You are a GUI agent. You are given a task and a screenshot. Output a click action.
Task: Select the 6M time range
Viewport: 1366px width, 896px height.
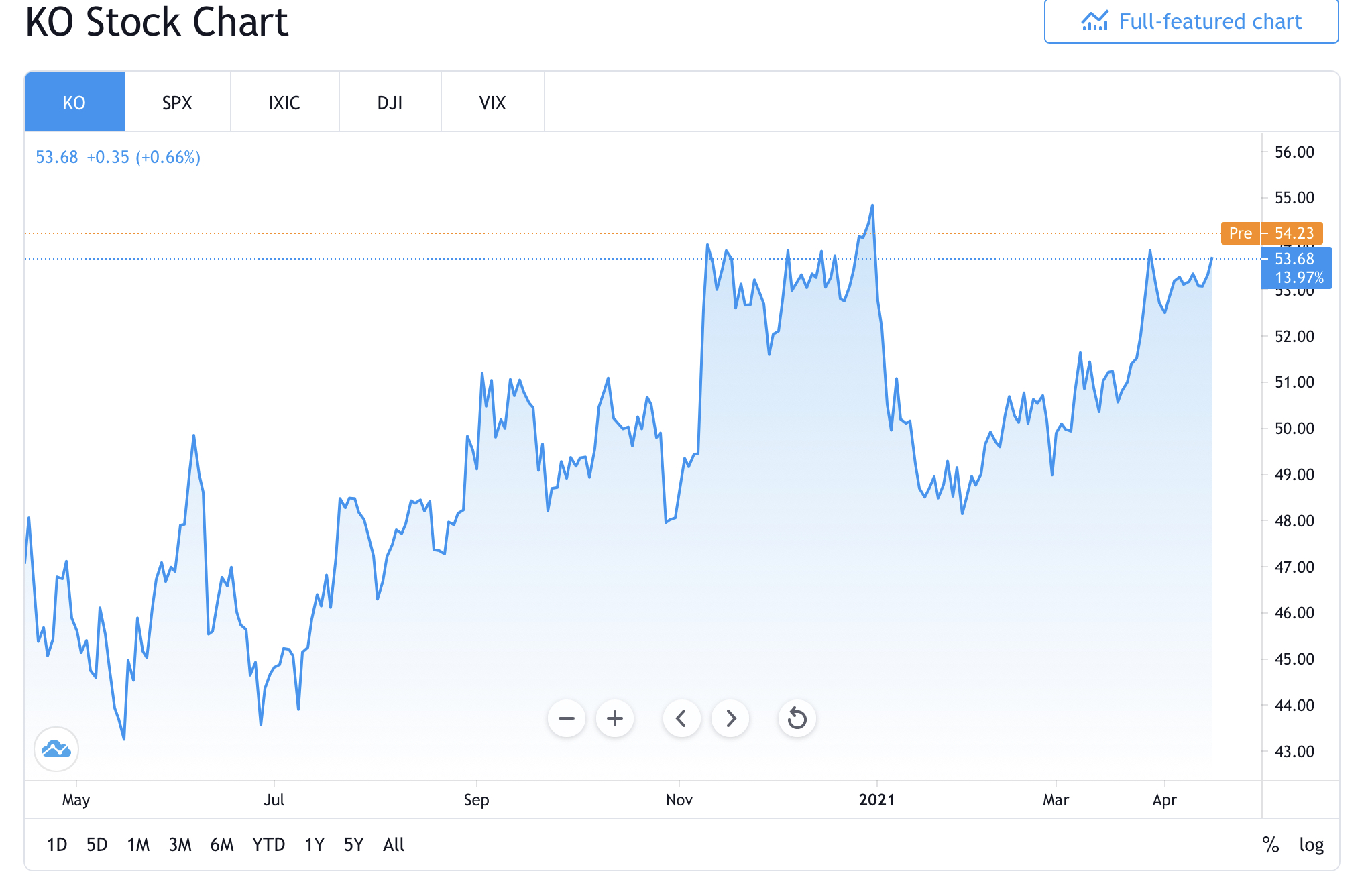[x=222, y=844]
